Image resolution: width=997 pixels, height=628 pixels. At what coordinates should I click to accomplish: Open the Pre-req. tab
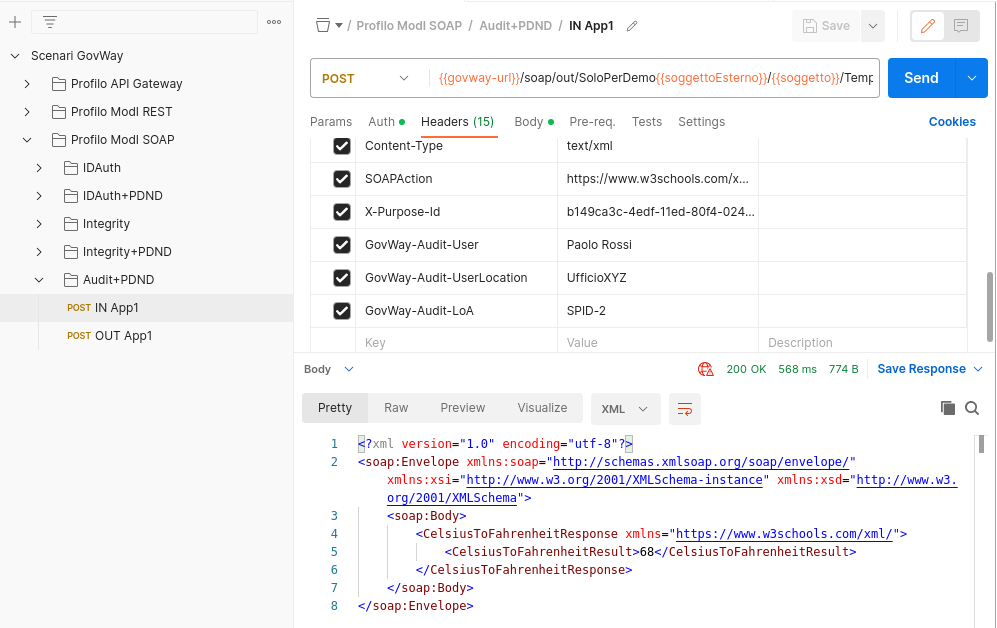(592, 121)
